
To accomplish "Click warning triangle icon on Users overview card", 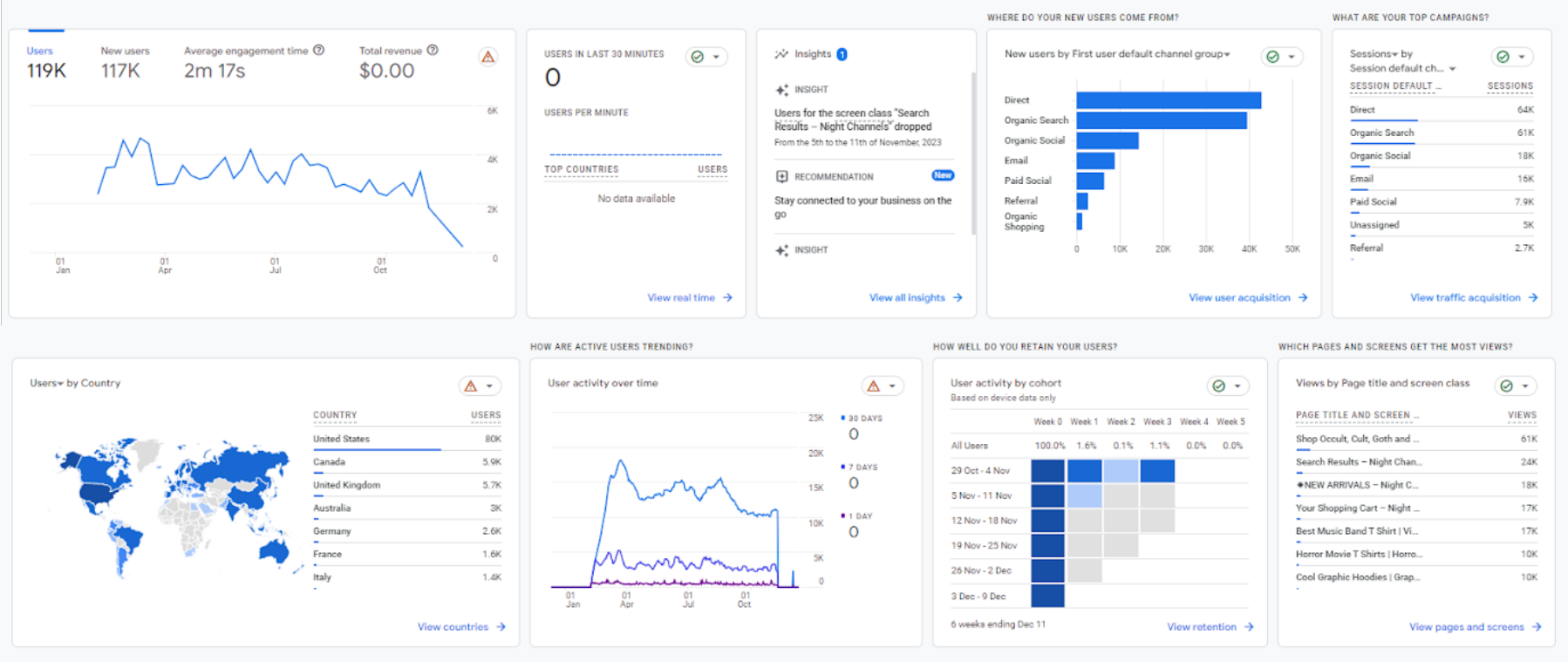I will tap(488, 58).
